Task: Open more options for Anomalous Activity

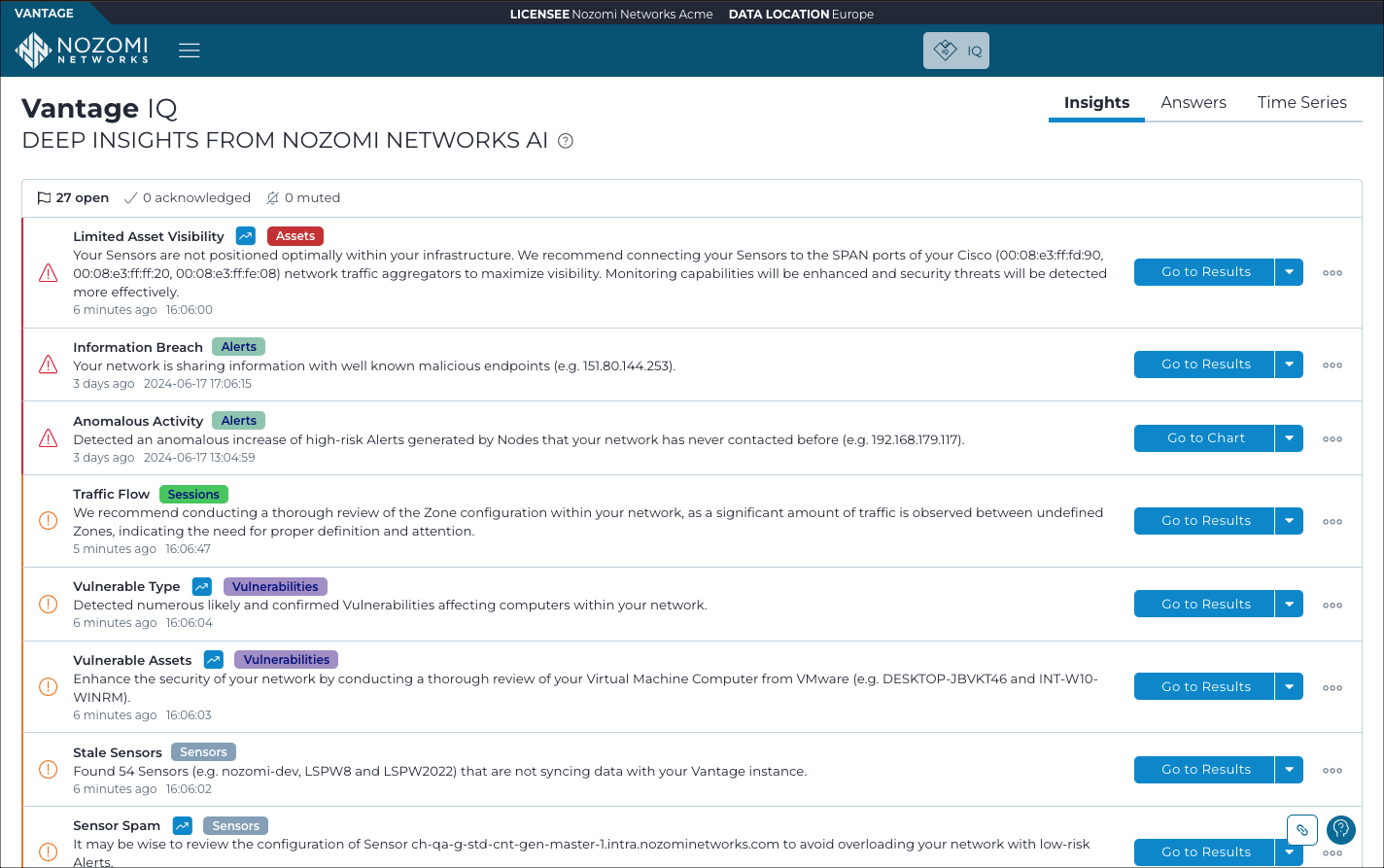Action: (x=1332, y=439)
